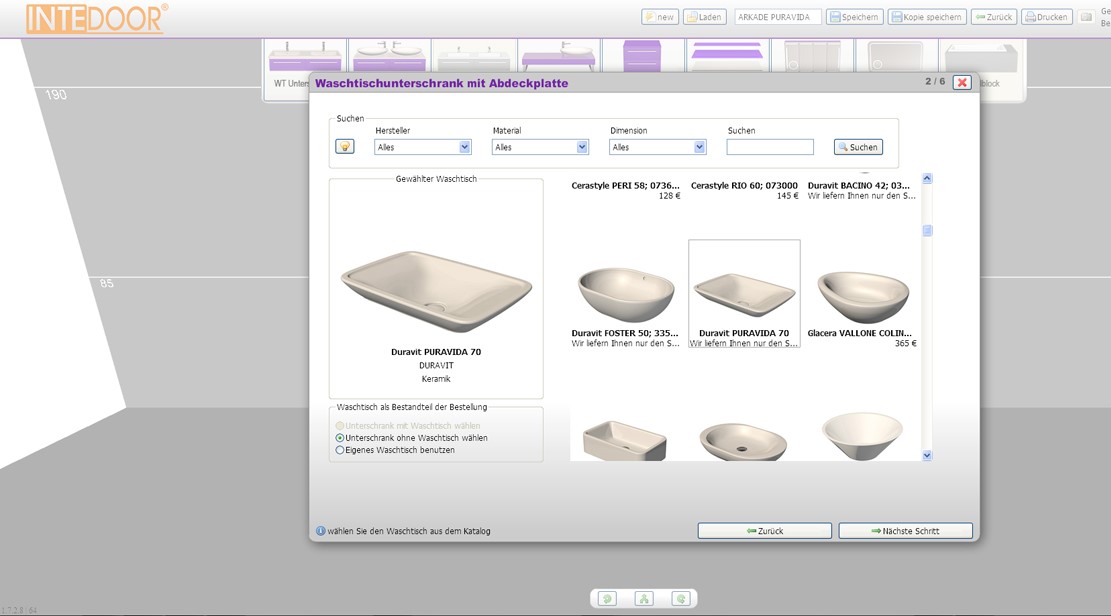Click rotate-right view icon at bottom
This screenshot has height=616, width=1111.
(x=681, y=599)
